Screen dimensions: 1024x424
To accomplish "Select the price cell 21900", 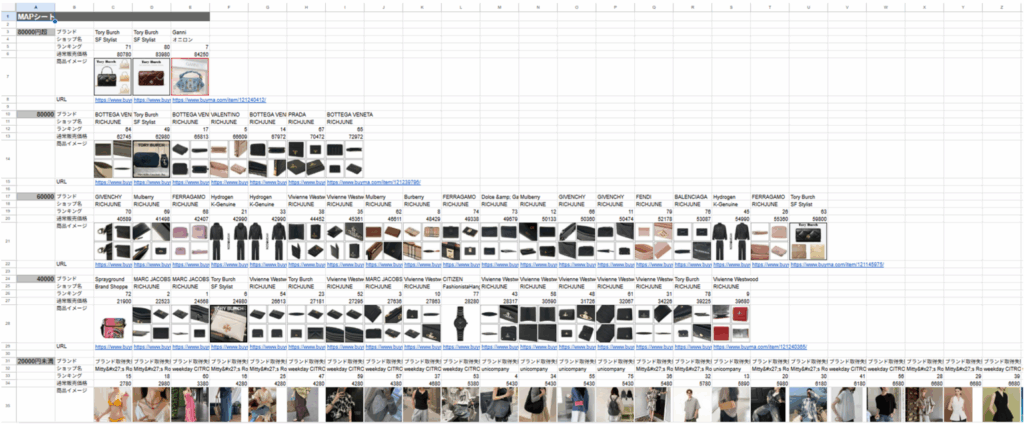I will click(x=113, y=301).
